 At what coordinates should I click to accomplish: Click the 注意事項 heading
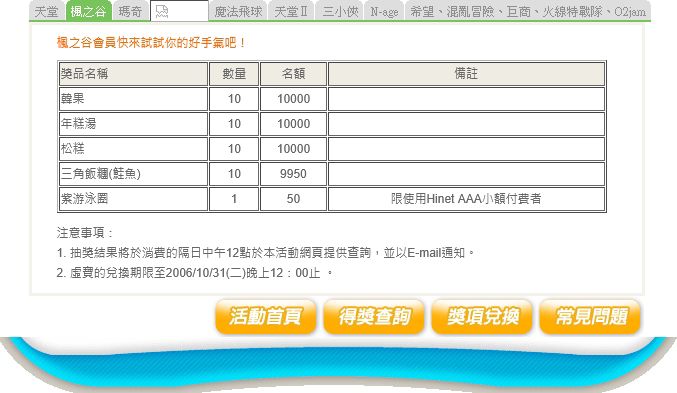coord(84,233)
